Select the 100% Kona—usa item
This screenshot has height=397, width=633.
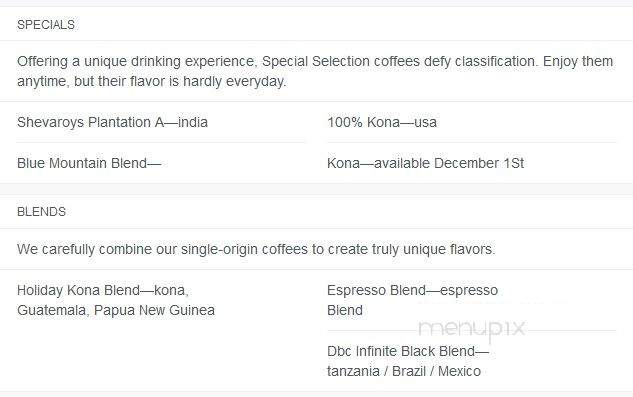coord(381,122)
